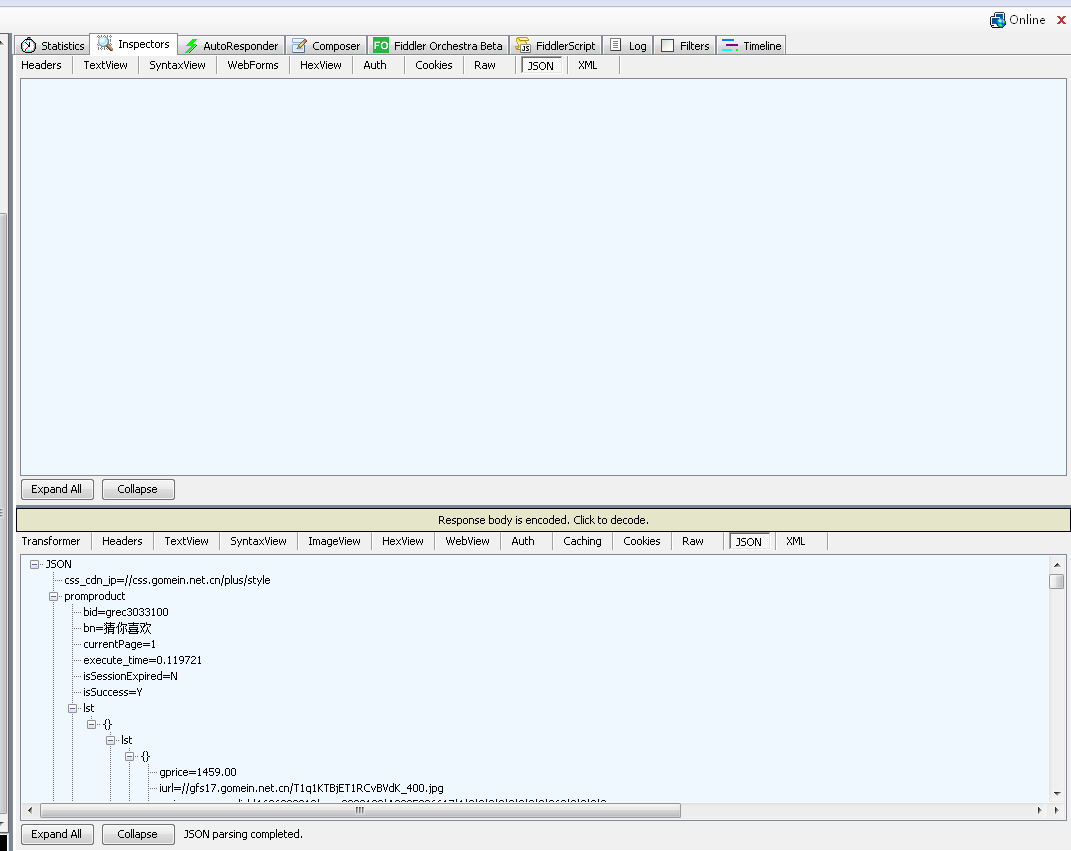
Task: Close the panel with red X
Action: 1061,20
